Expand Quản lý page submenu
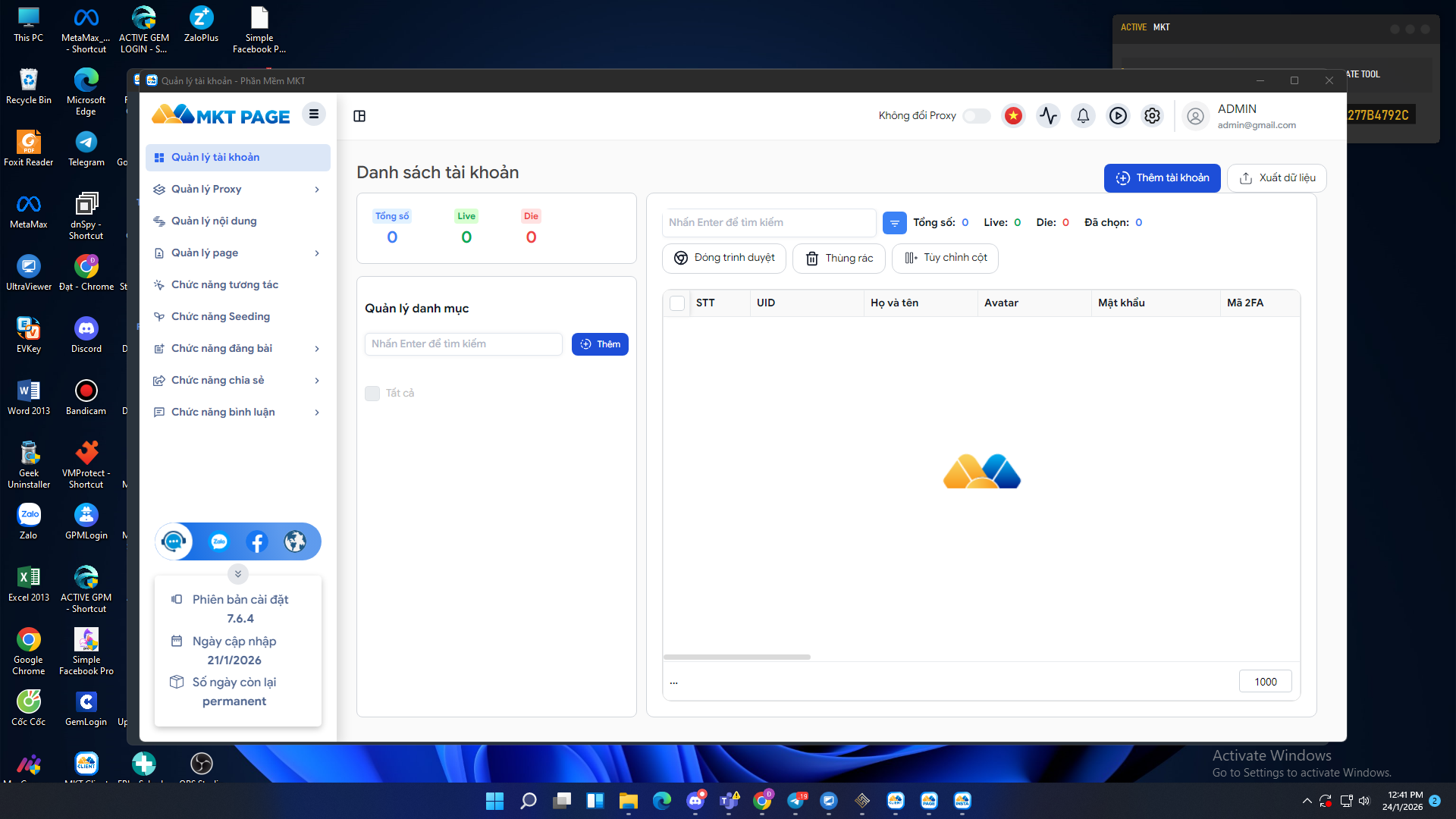Screen dimensions: 1456x819 (317, 253)
